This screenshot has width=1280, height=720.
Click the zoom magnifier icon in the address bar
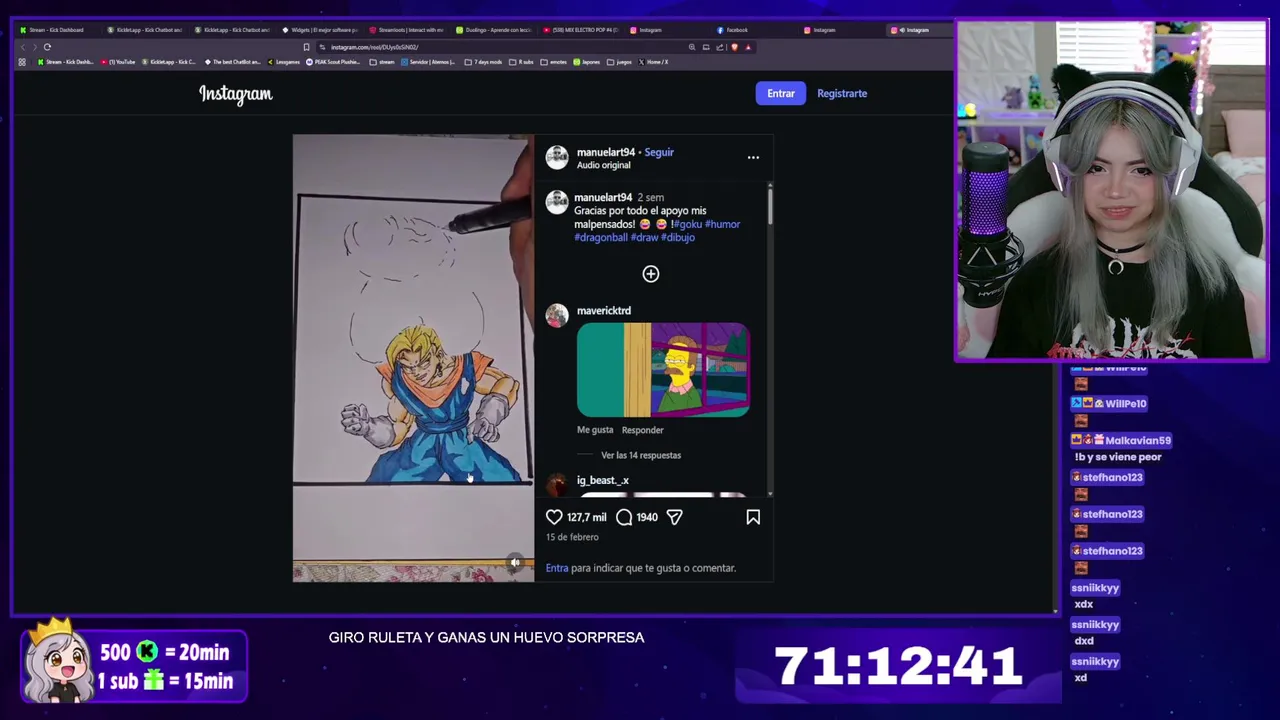pos(692,47)
